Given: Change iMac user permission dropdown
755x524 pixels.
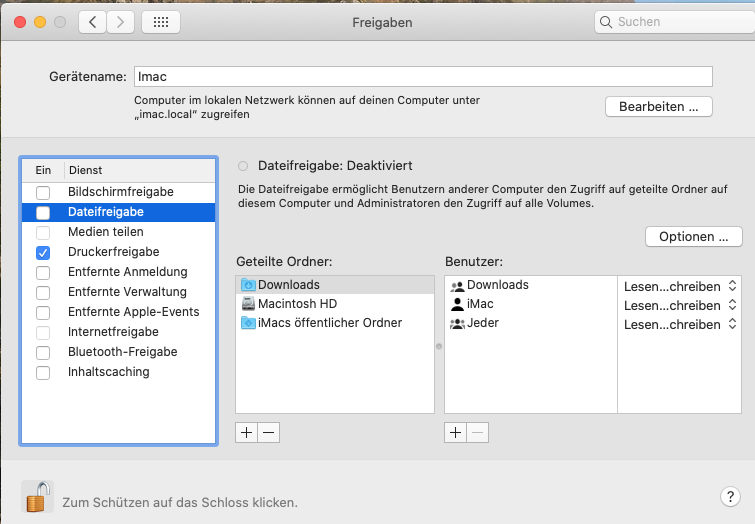Looking at the screenshot, I should click(679, 305).
